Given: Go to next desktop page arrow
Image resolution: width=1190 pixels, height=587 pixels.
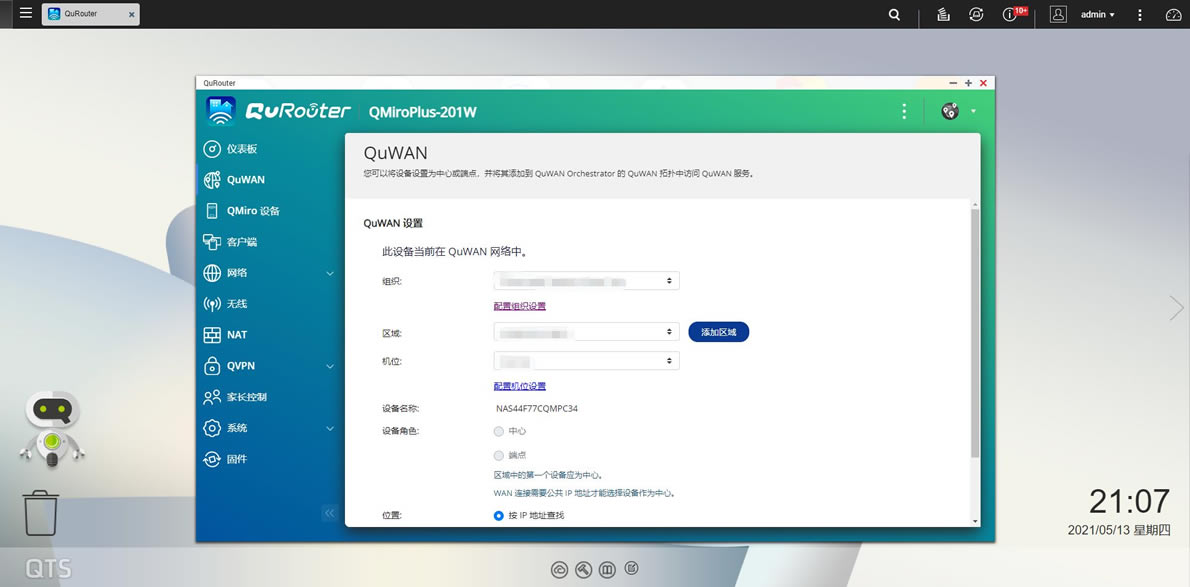Looking at the screenshot, I should (x=1176, y=308).
